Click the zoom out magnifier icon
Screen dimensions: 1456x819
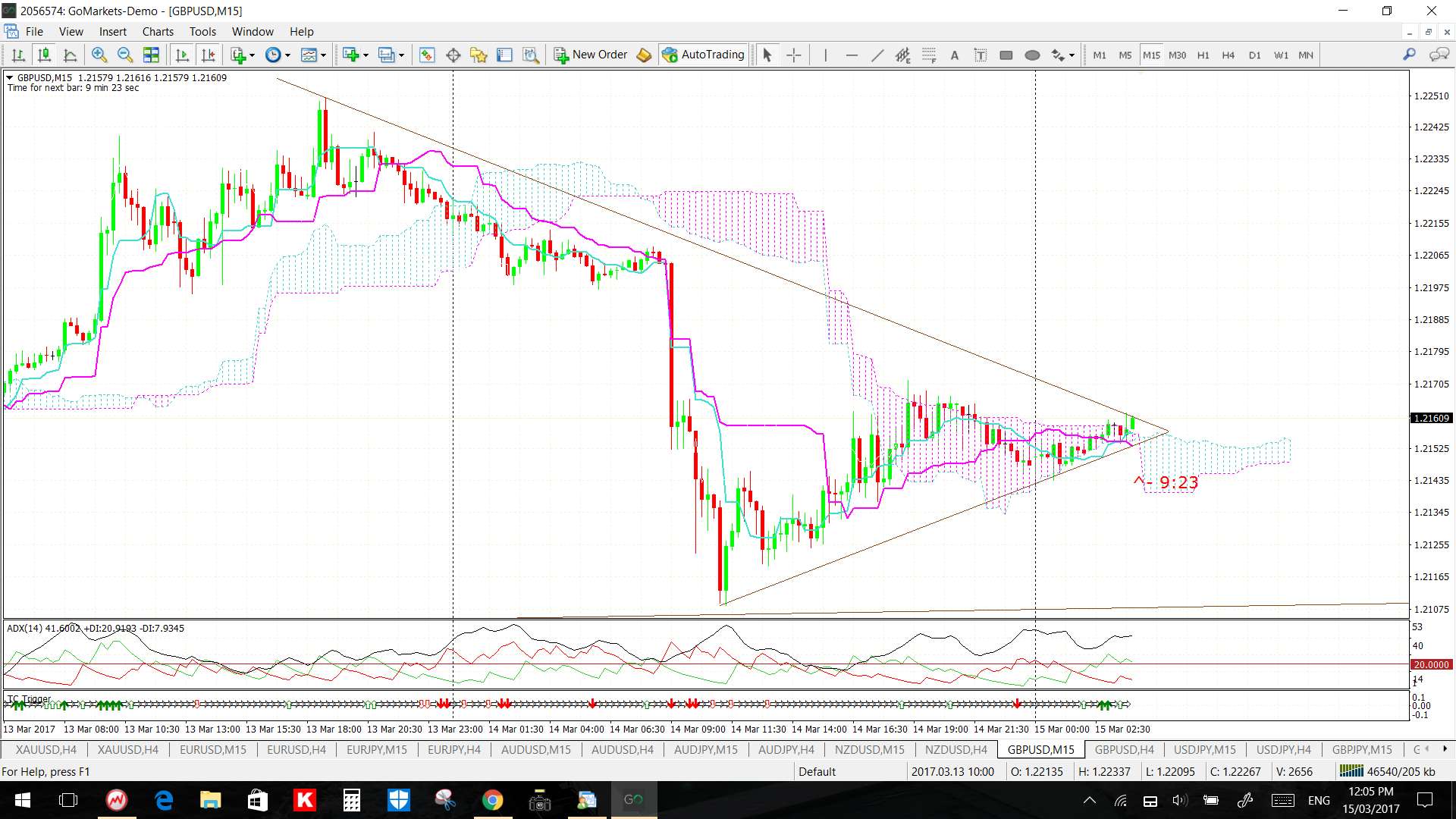coord(125,55)
